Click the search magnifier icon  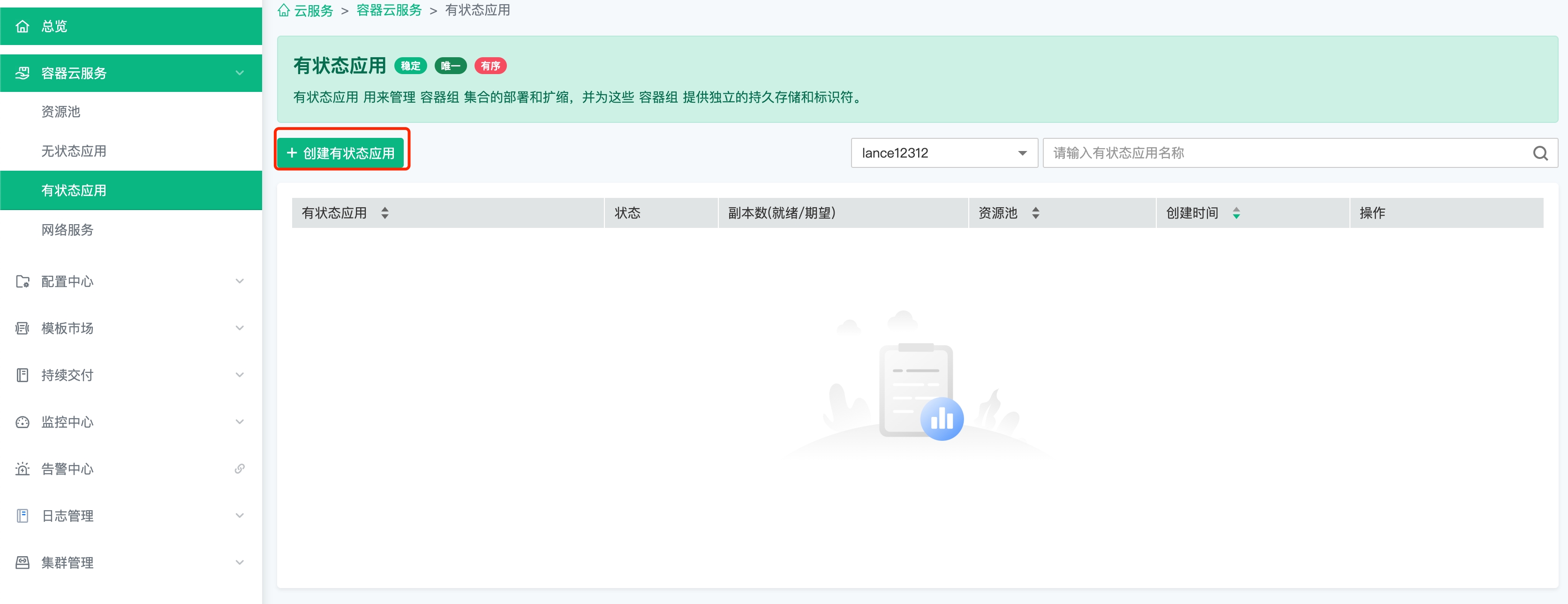tap(1540, 153)
